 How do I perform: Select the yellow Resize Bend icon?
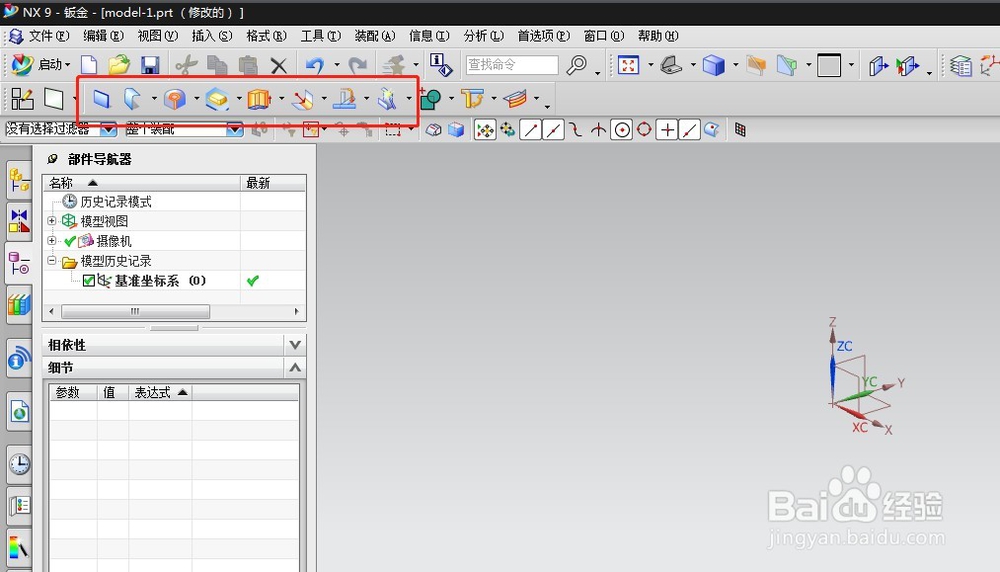[473, 99]
